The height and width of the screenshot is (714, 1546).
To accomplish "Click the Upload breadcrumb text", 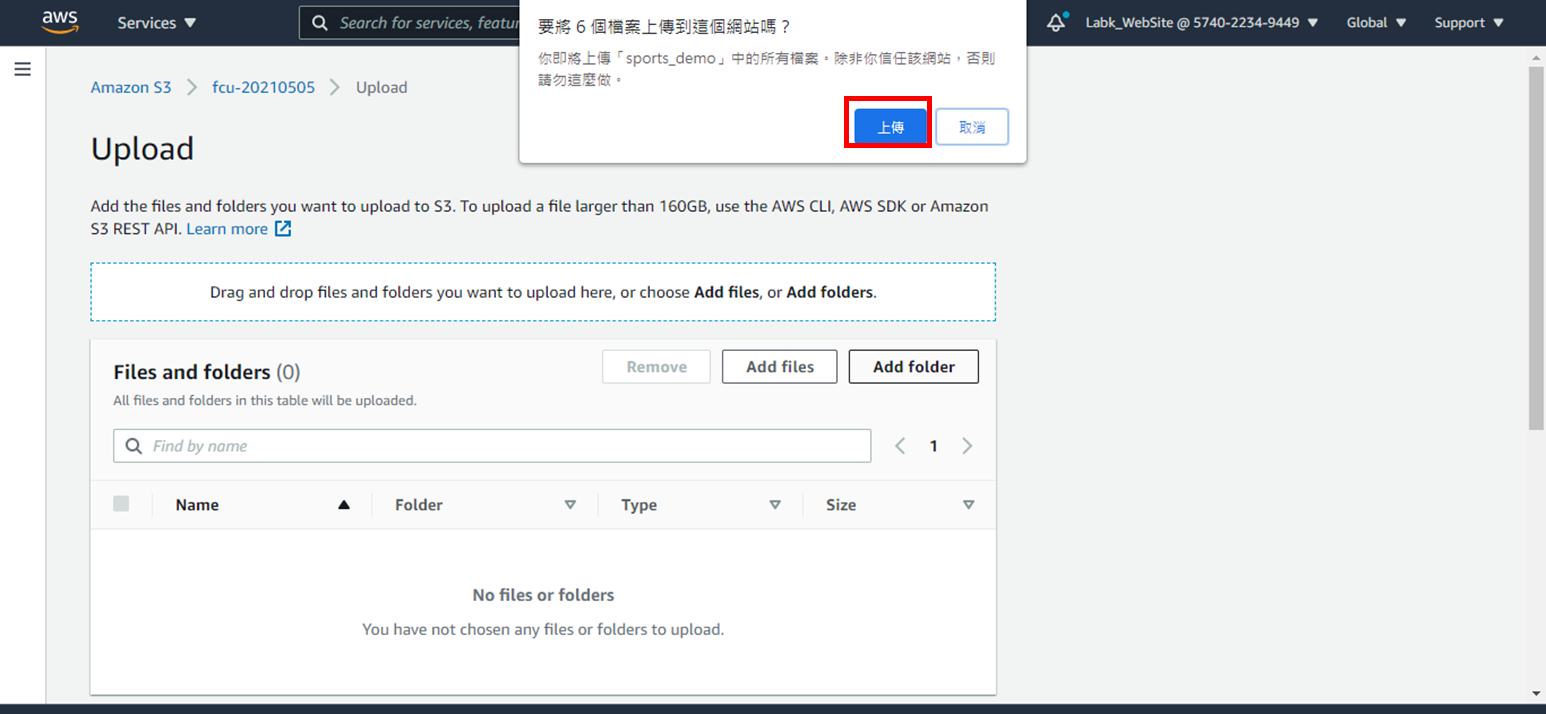I will click(x=381, y=87).
